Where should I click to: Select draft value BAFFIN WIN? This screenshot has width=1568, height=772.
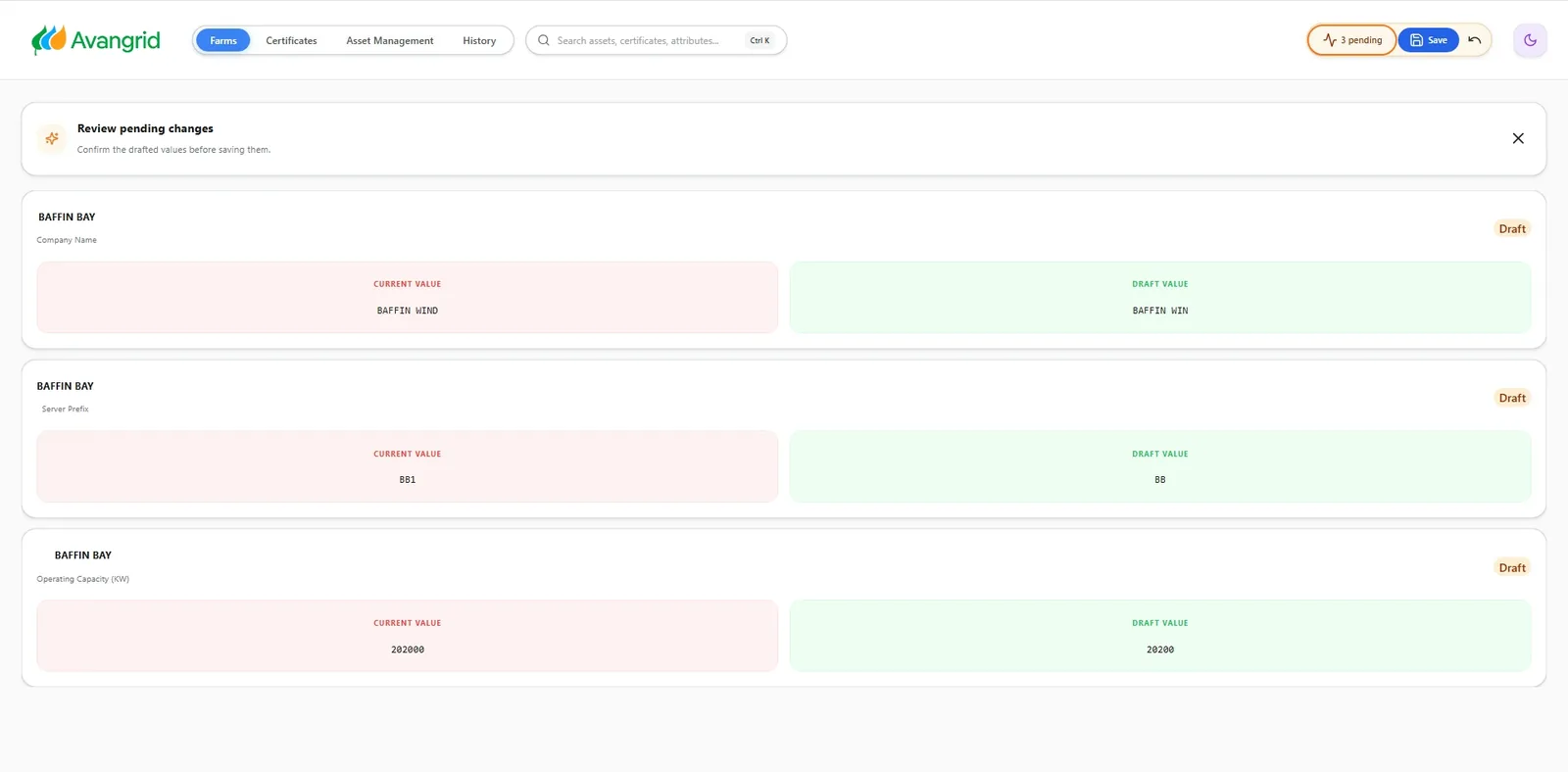(x=1160, y=311)
